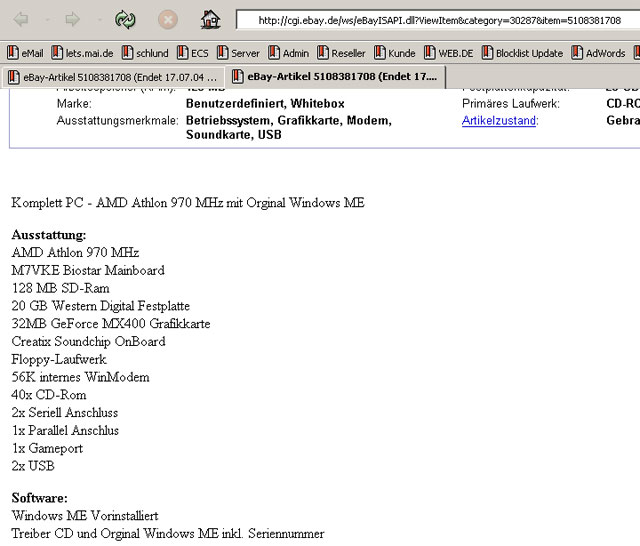640x546 pixels.
Task: Click the 'Komplett PC - AMD Athlon' heading line
Action: 188,203
